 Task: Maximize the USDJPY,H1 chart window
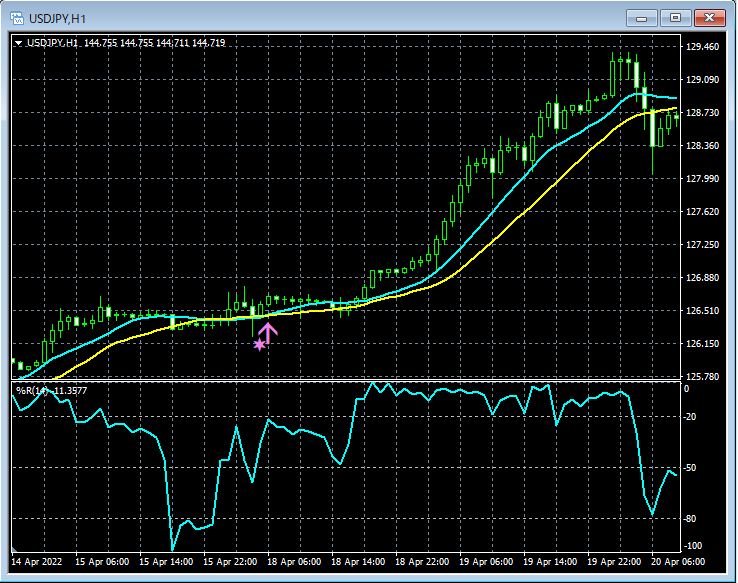[675, 18]
